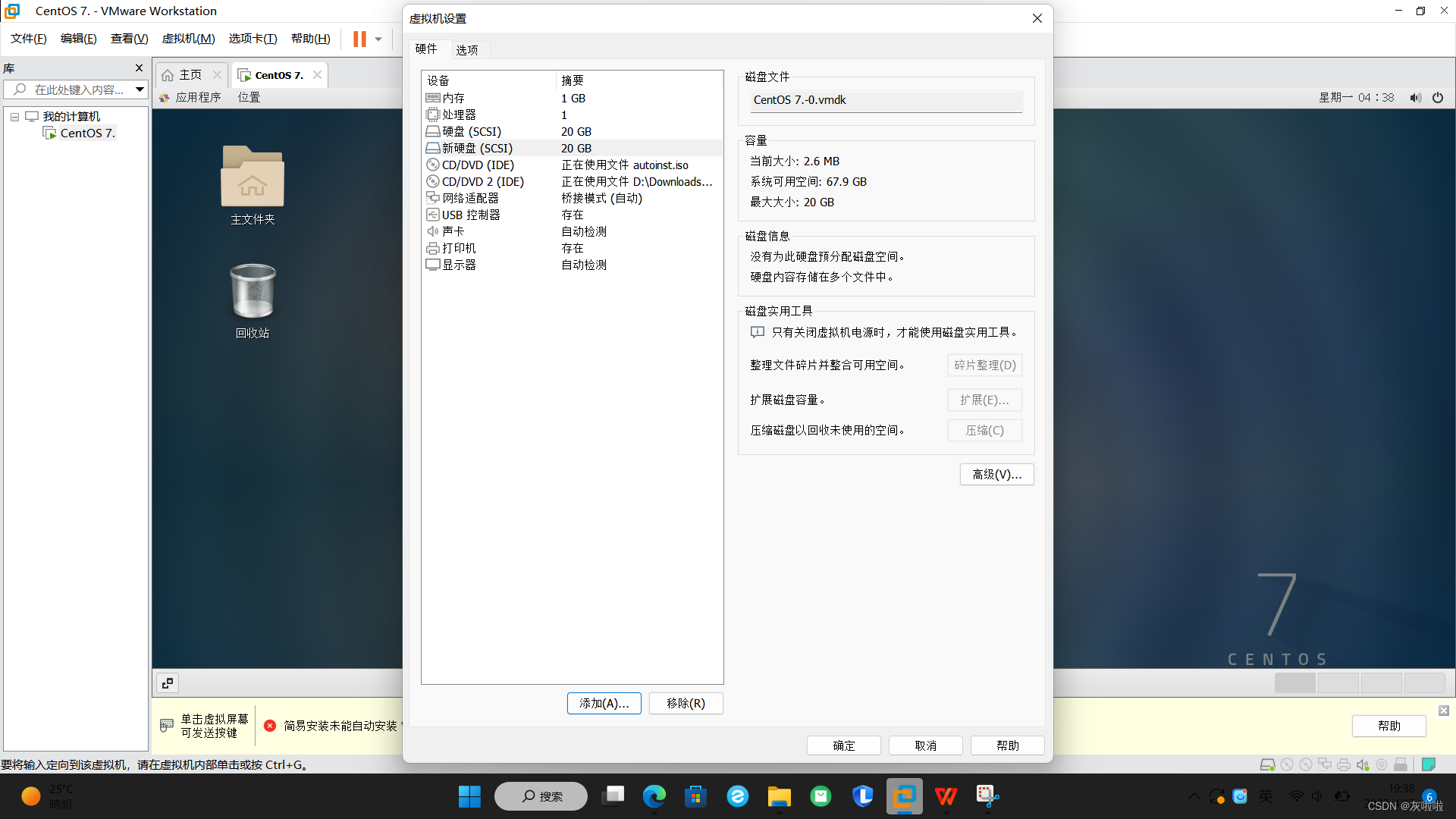Open dropdown arrow beside pause button
This screenshot has width=1456, height=819.
pos(378,39)
